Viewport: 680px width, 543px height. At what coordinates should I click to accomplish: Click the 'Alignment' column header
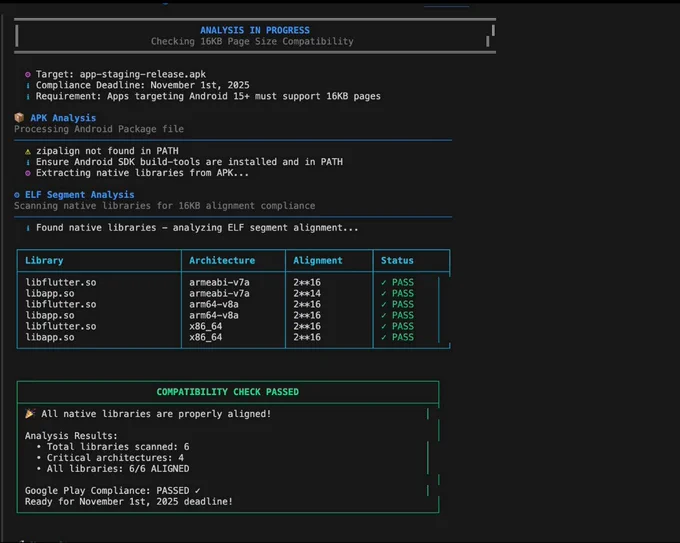[x=318, y=260]
